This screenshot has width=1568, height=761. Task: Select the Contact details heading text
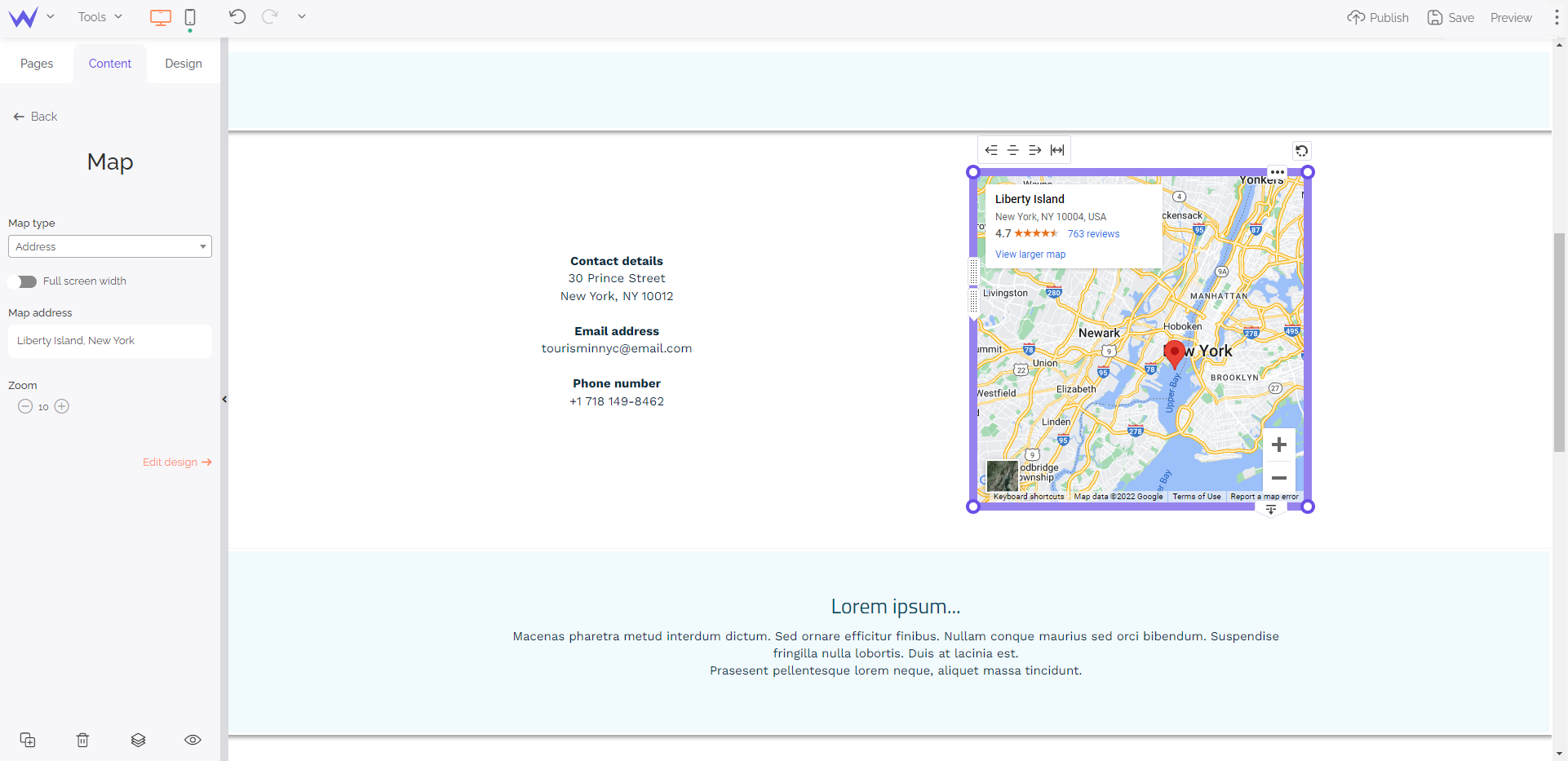[x=617, y=261]
